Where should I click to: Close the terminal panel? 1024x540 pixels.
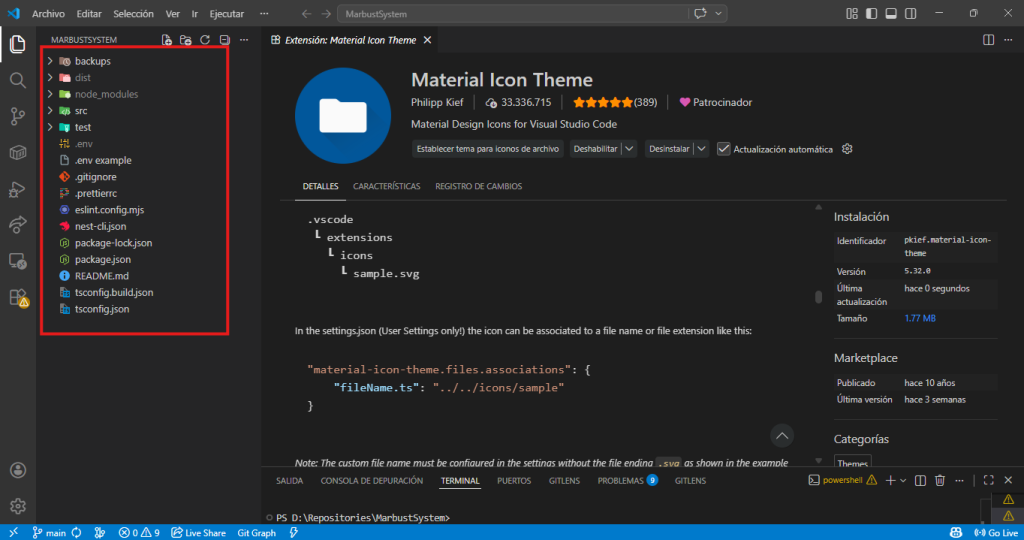pyautogui.click(x=1008, y=481)
